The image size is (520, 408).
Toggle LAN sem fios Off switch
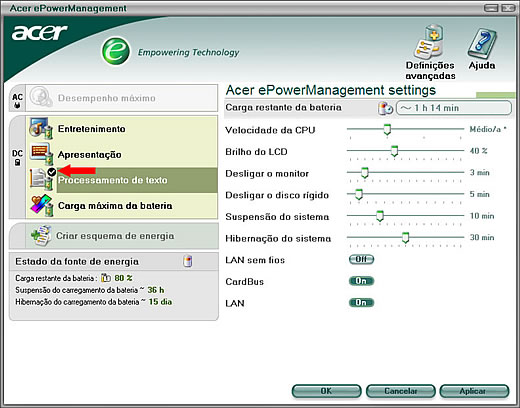tap(361, 259)
